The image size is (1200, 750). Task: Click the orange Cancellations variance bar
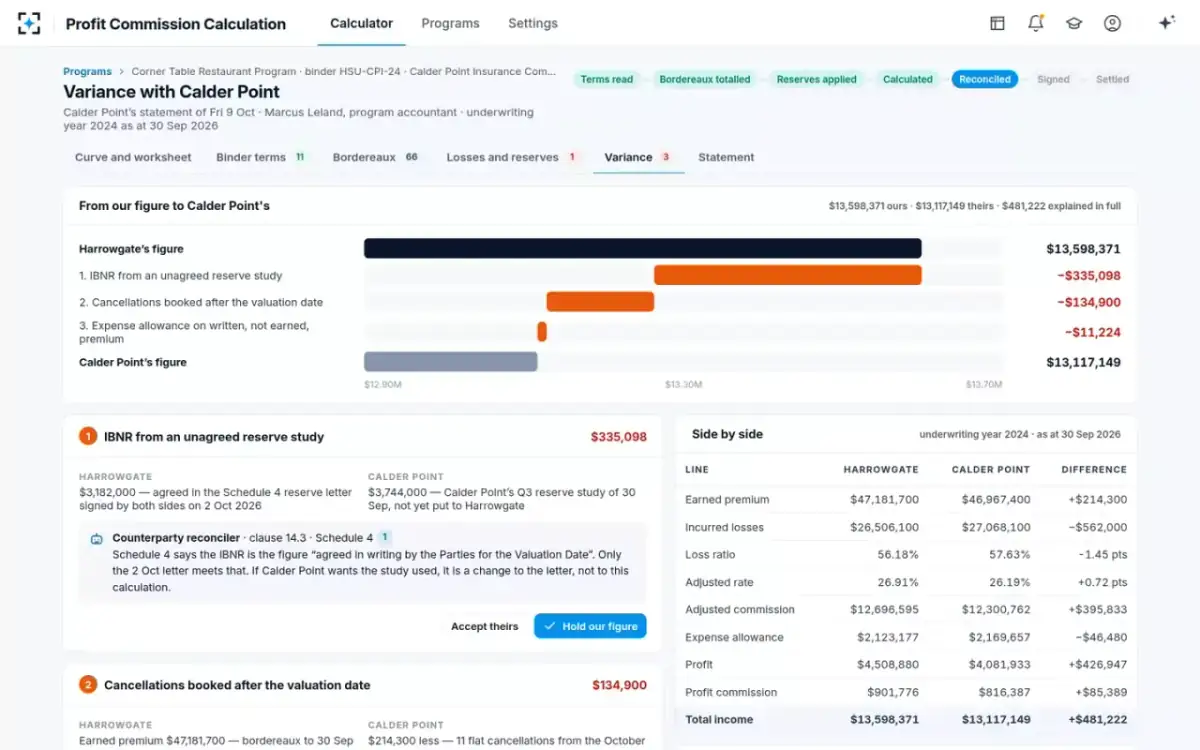(x=600, y=302)
